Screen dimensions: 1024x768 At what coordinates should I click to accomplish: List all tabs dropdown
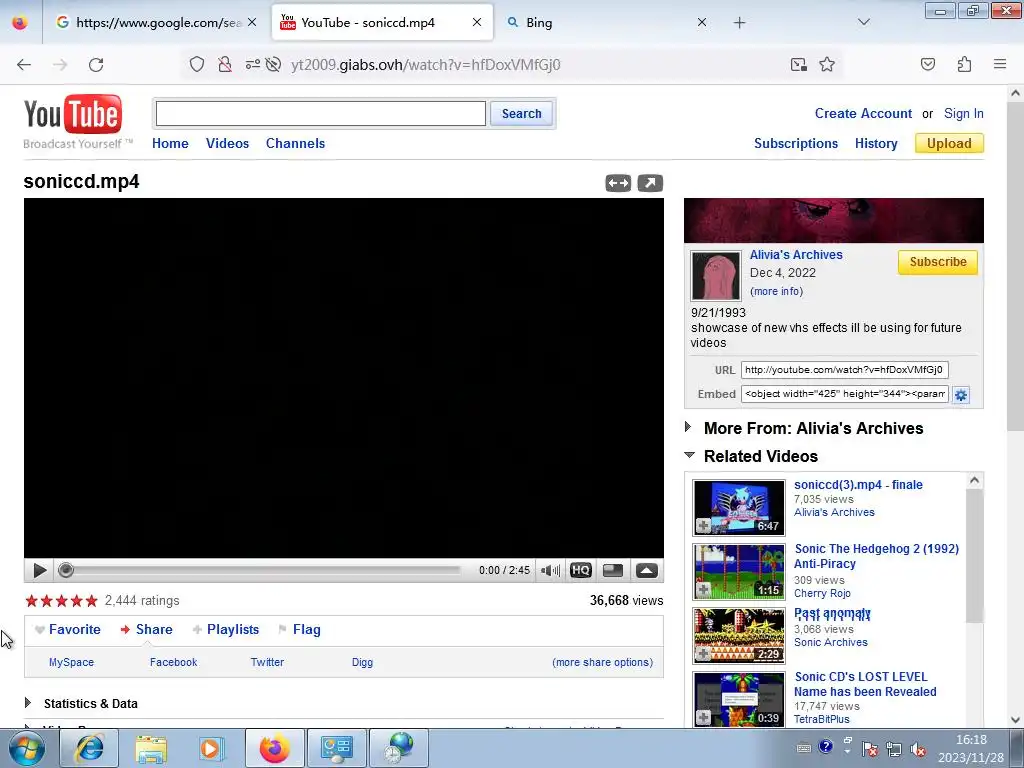coord(863,22)
